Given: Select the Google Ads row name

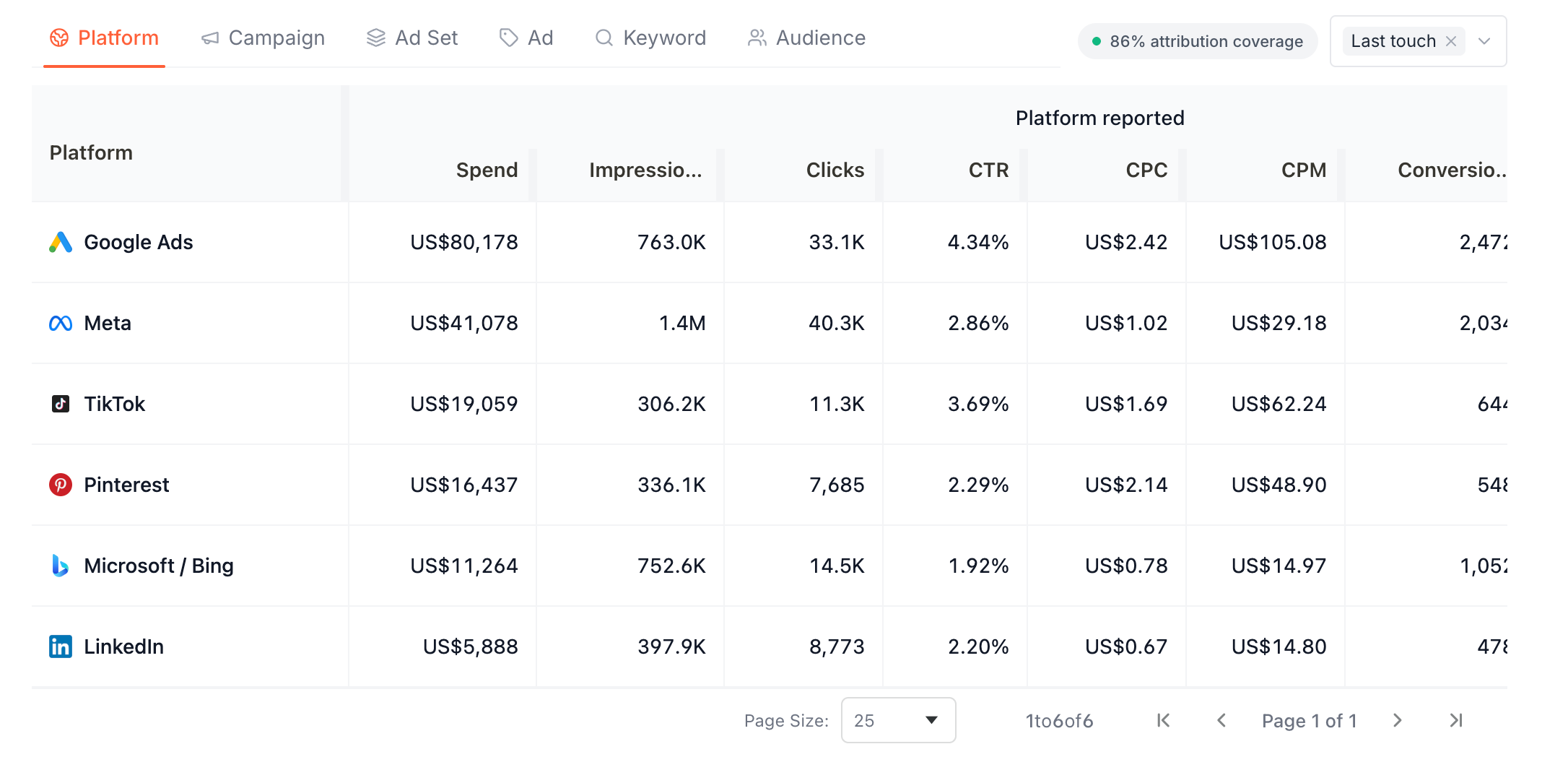Looking at the screenshot, I should pos(138,242).
